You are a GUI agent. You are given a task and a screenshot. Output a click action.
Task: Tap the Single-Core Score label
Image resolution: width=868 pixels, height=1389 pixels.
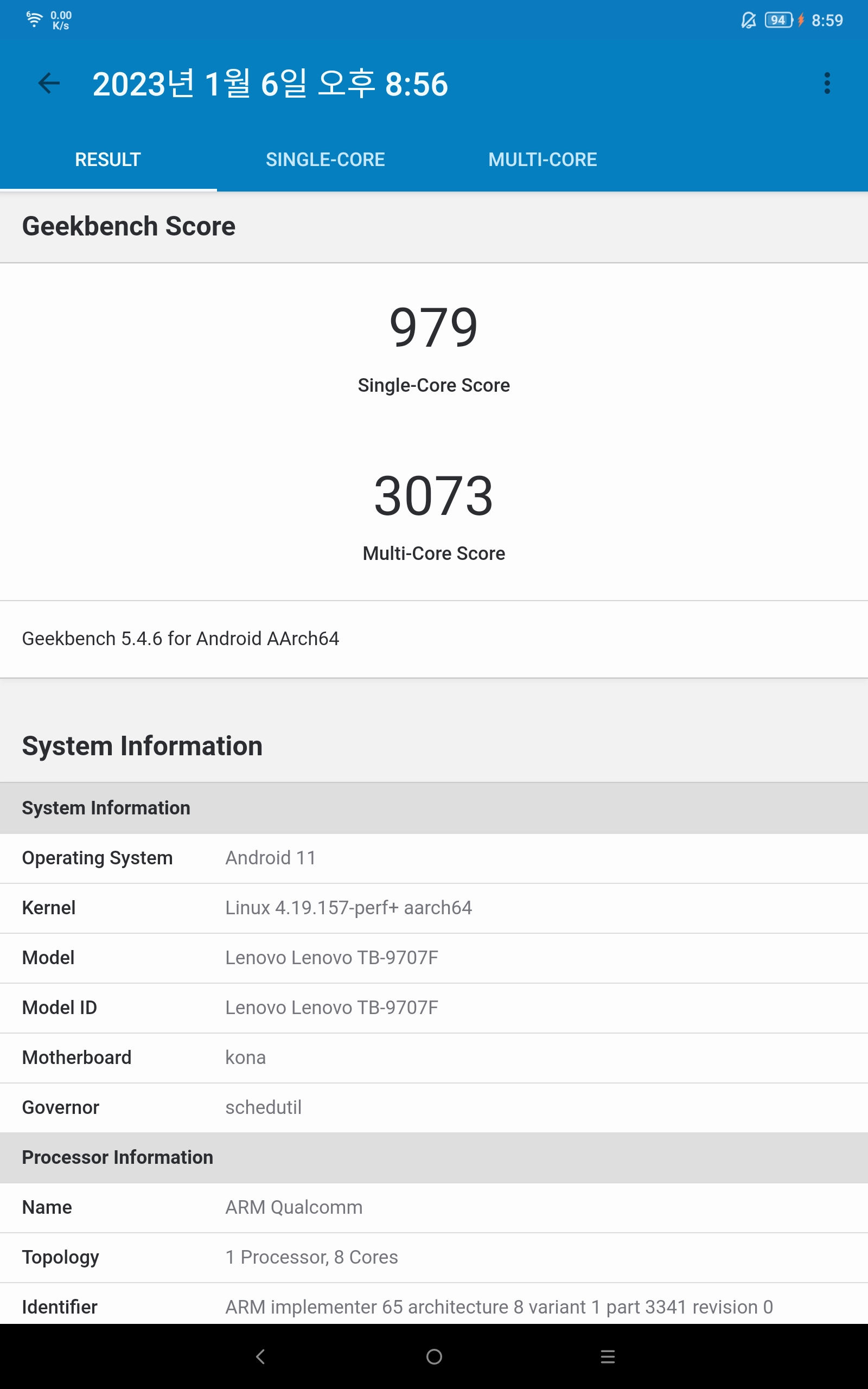pos(434,385)
